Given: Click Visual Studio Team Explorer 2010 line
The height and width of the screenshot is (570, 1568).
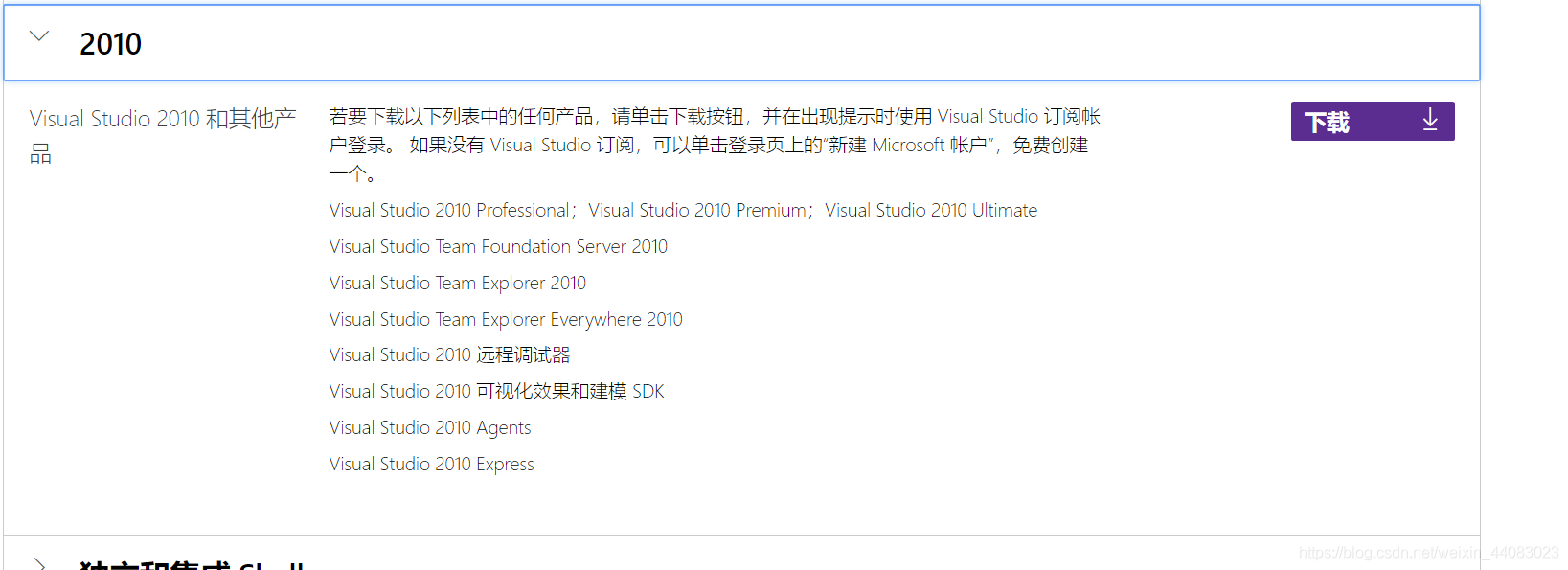Looking at the screenshot, I should click(458, 283).
